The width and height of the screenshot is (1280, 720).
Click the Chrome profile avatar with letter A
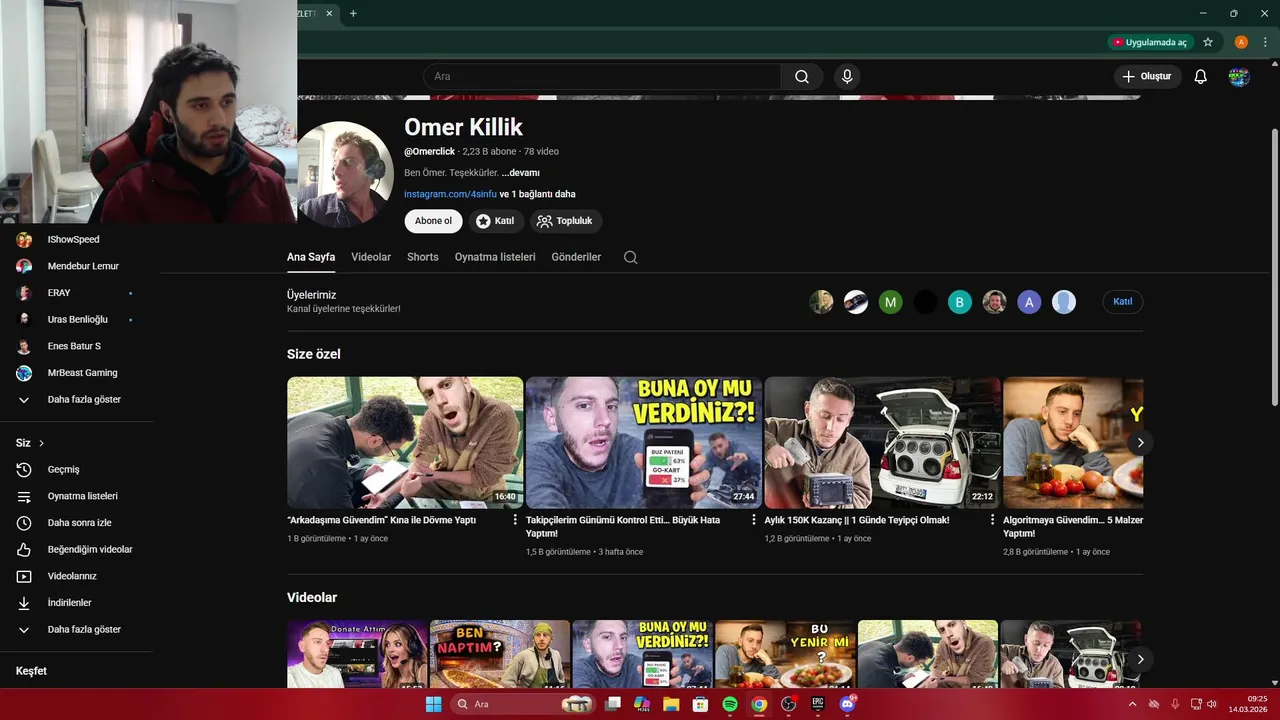tap(1241, 42)
